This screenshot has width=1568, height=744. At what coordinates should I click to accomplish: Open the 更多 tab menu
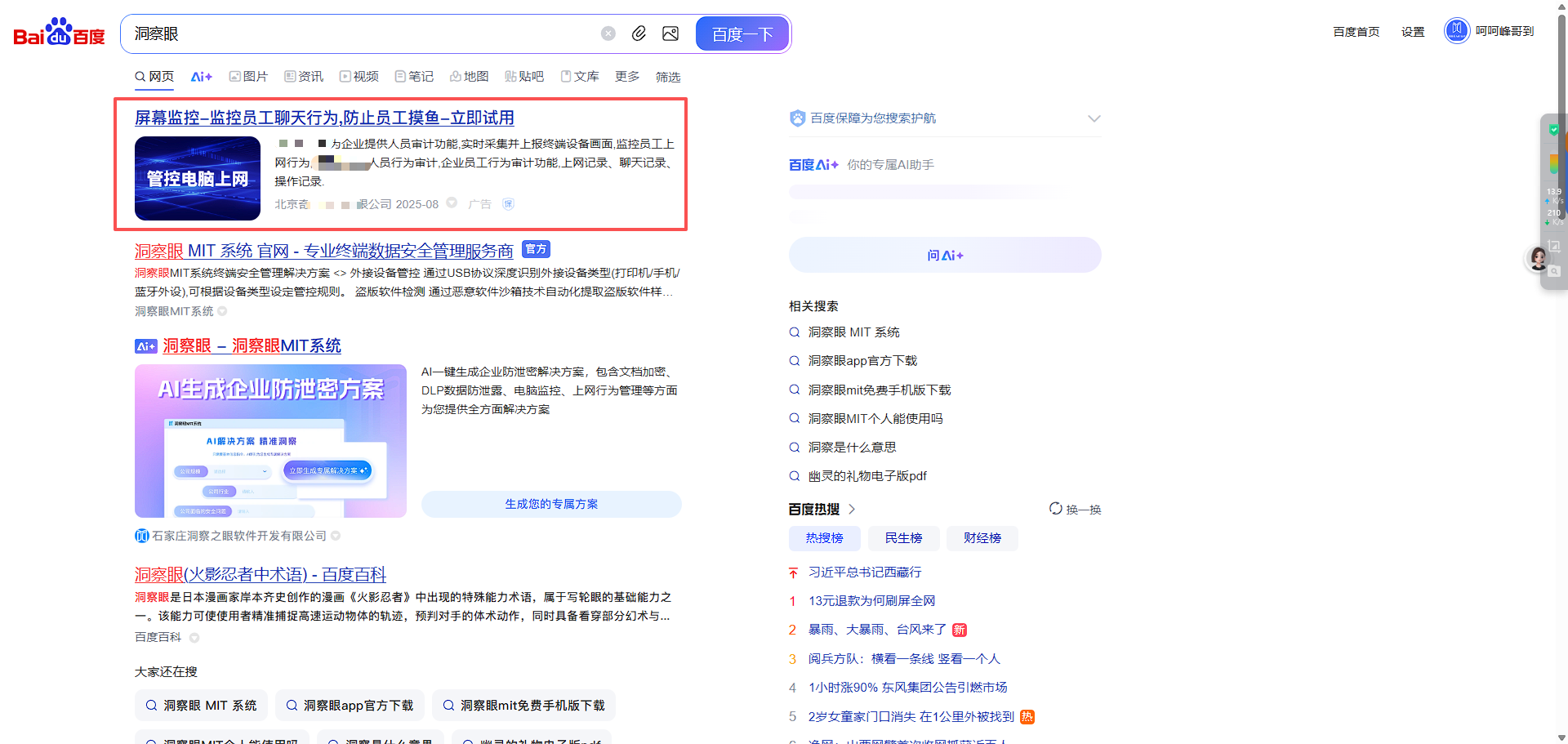627,77
